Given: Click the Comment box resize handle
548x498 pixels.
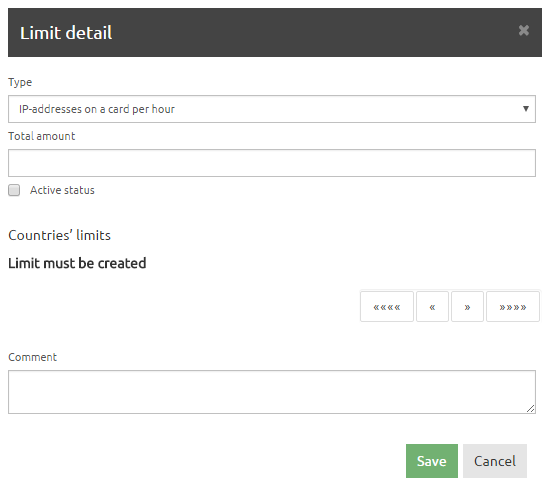Looking at the screenshot, I should pyautogui.click(x=531, y=409).
